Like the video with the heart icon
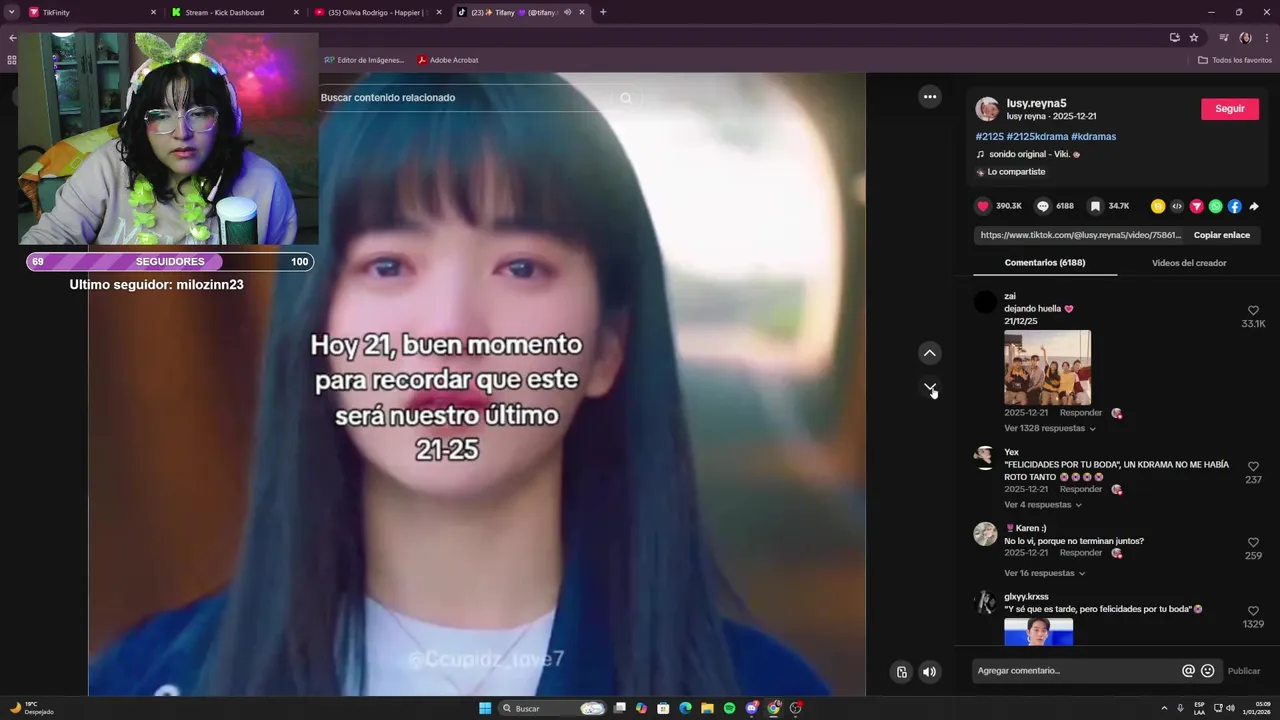This screenshot has width=1280, height=720. pos(983,206)
